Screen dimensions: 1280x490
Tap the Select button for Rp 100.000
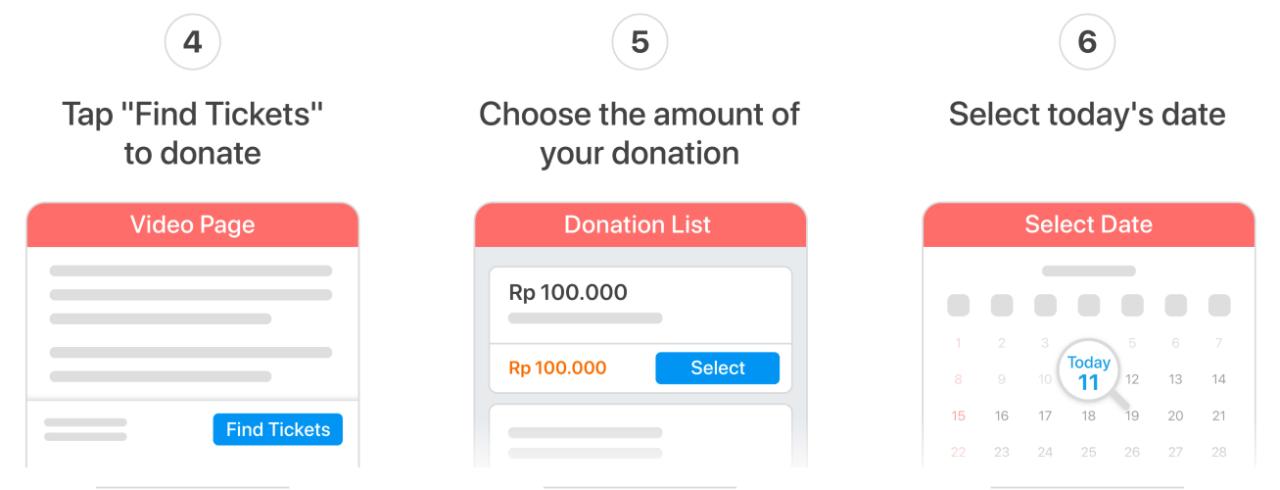[717, 368]
